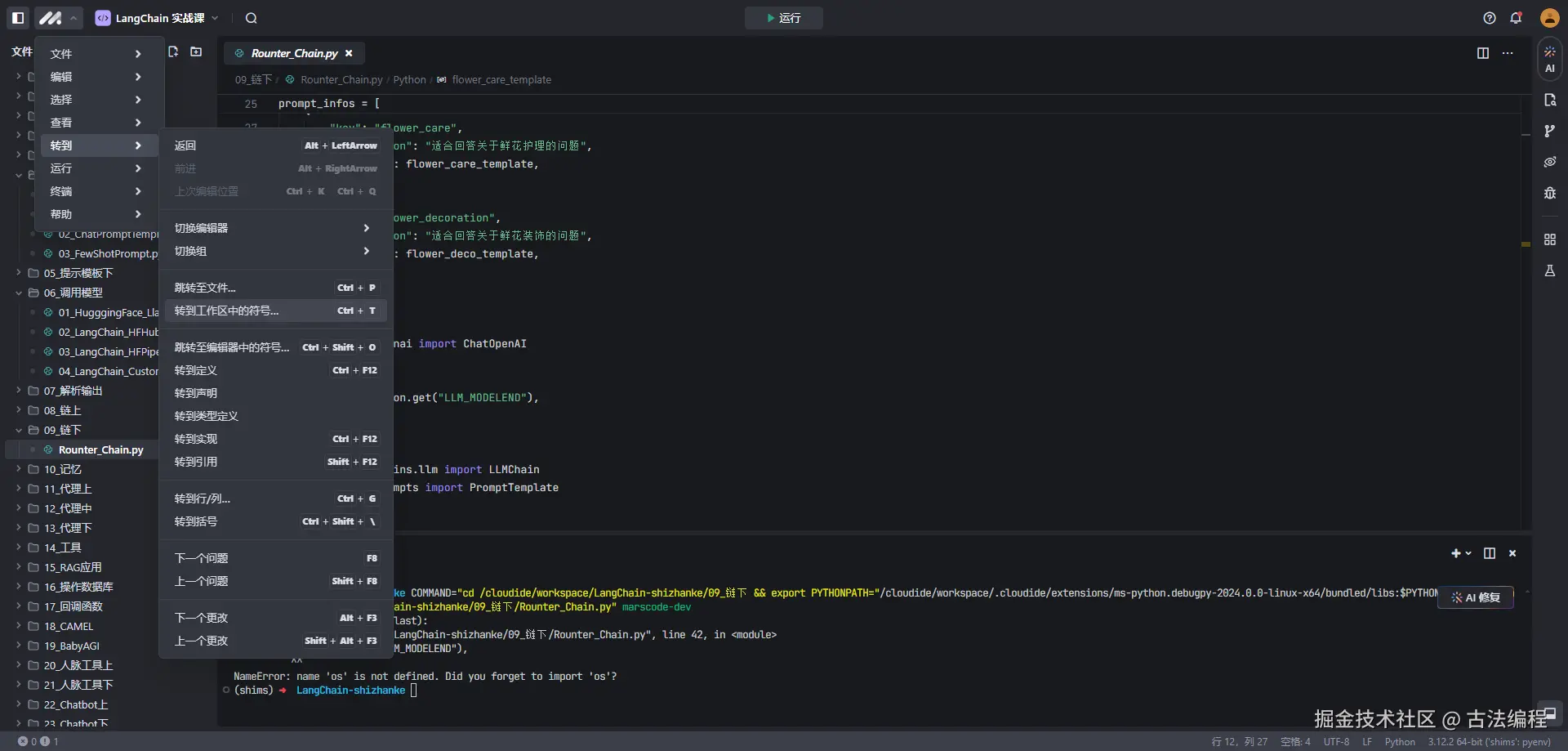The image size is (1568, 751).
Task: Split the terminal panel
Action: tap(1489, 553)
